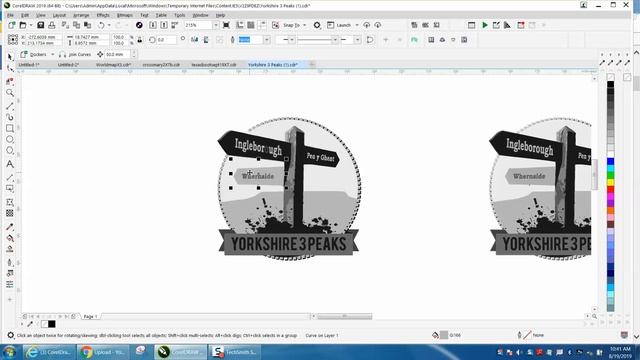Click the green macro Play icon

click(485, 25)
